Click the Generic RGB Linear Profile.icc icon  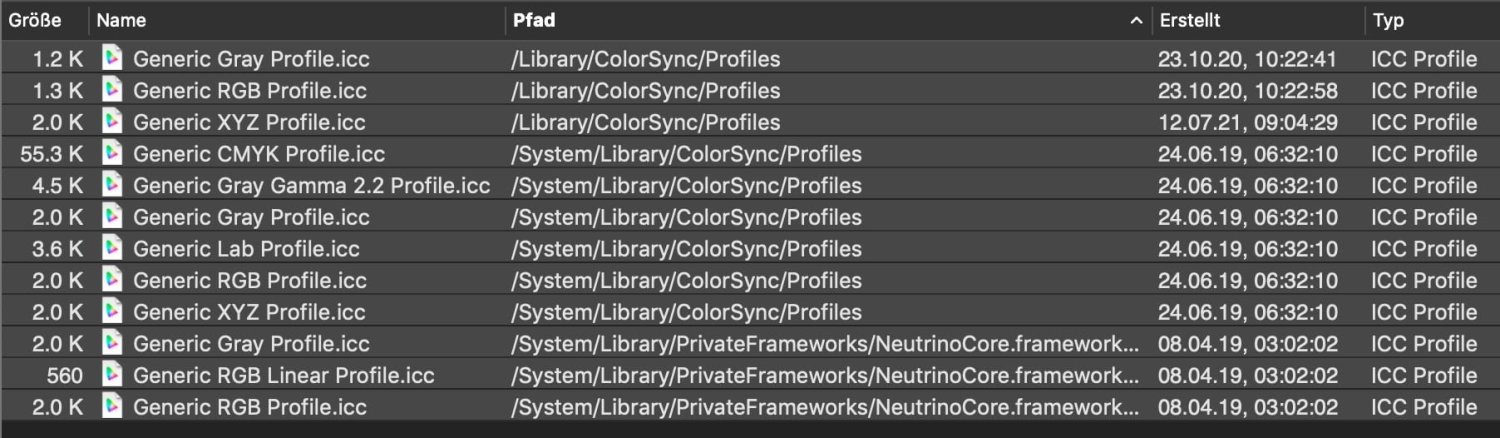[x=112, y=376]
